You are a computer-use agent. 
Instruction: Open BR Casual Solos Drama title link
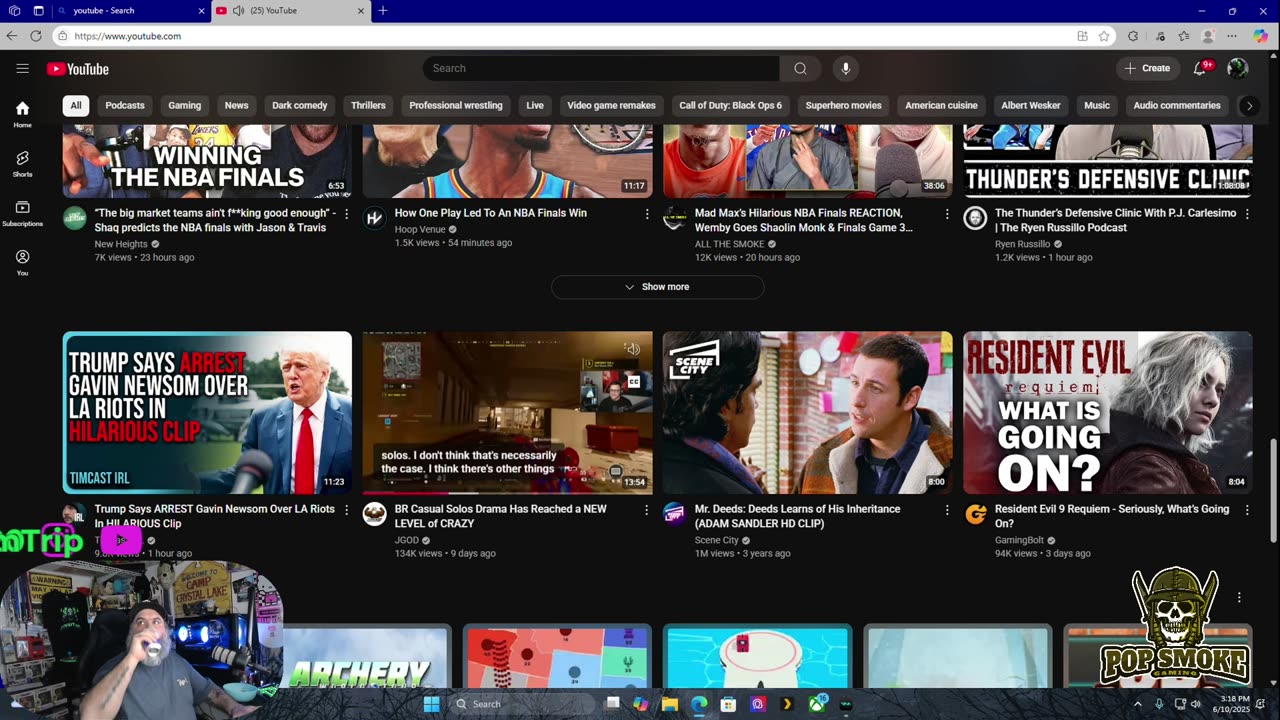tap(500, 516)
